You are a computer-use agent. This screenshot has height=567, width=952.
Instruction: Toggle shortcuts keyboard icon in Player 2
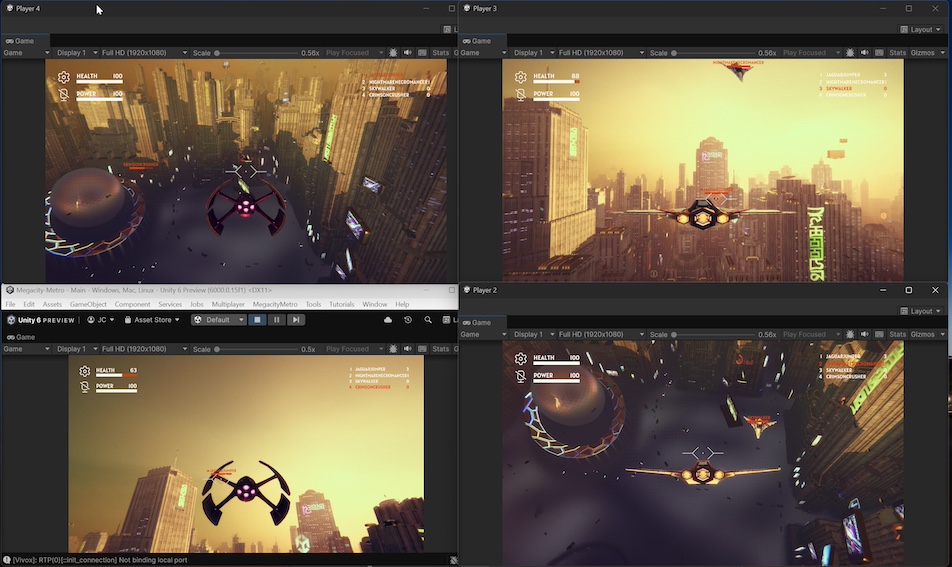(879, 335)
